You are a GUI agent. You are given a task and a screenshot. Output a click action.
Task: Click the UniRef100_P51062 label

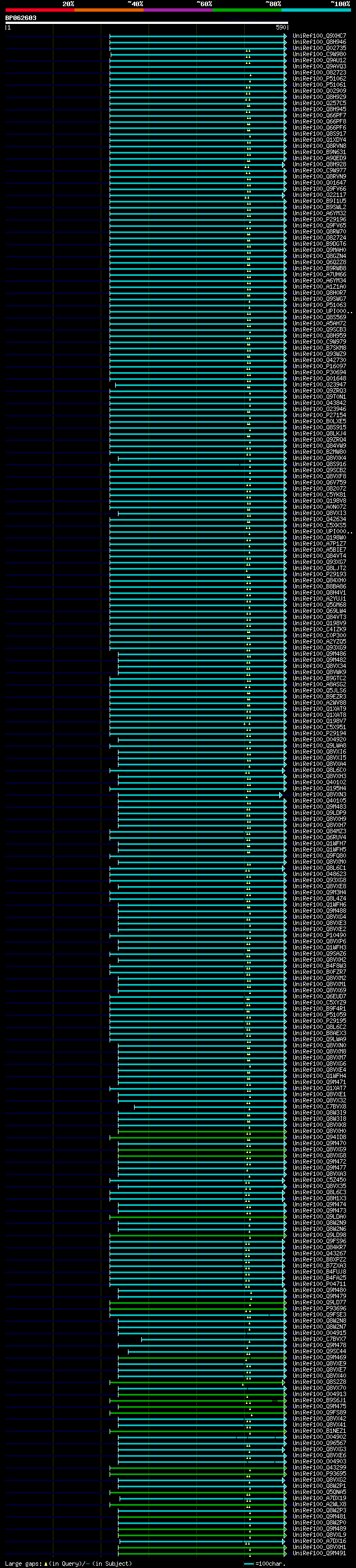pos(319,78)
